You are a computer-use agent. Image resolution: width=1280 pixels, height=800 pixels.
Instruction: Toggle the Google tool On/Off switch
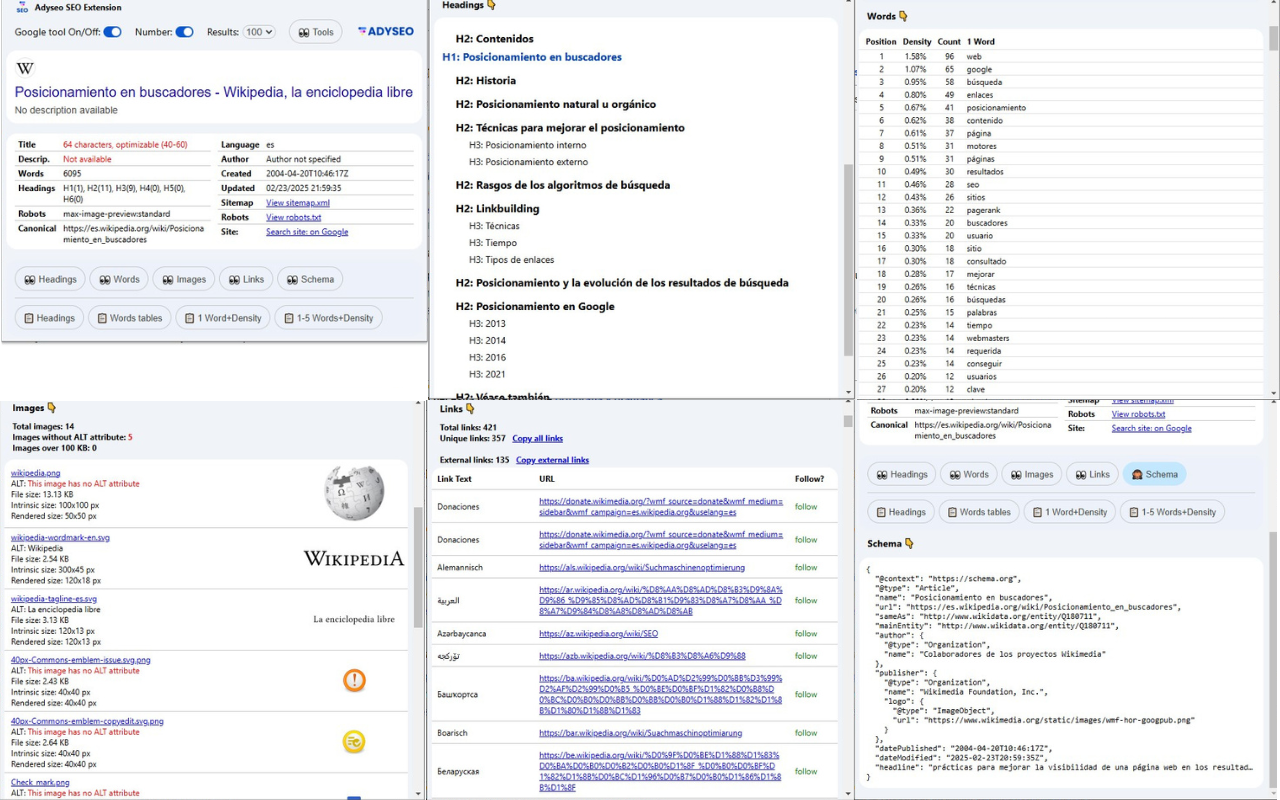point(112,32)
